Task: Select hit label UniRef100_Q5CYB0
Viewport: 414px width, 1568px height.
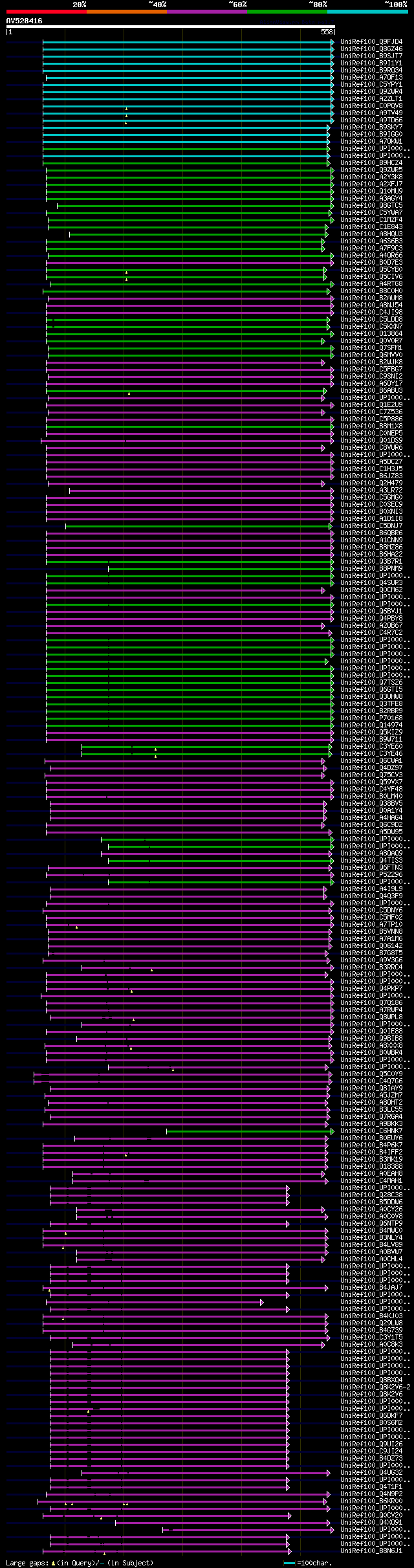Action: (371, 269)
